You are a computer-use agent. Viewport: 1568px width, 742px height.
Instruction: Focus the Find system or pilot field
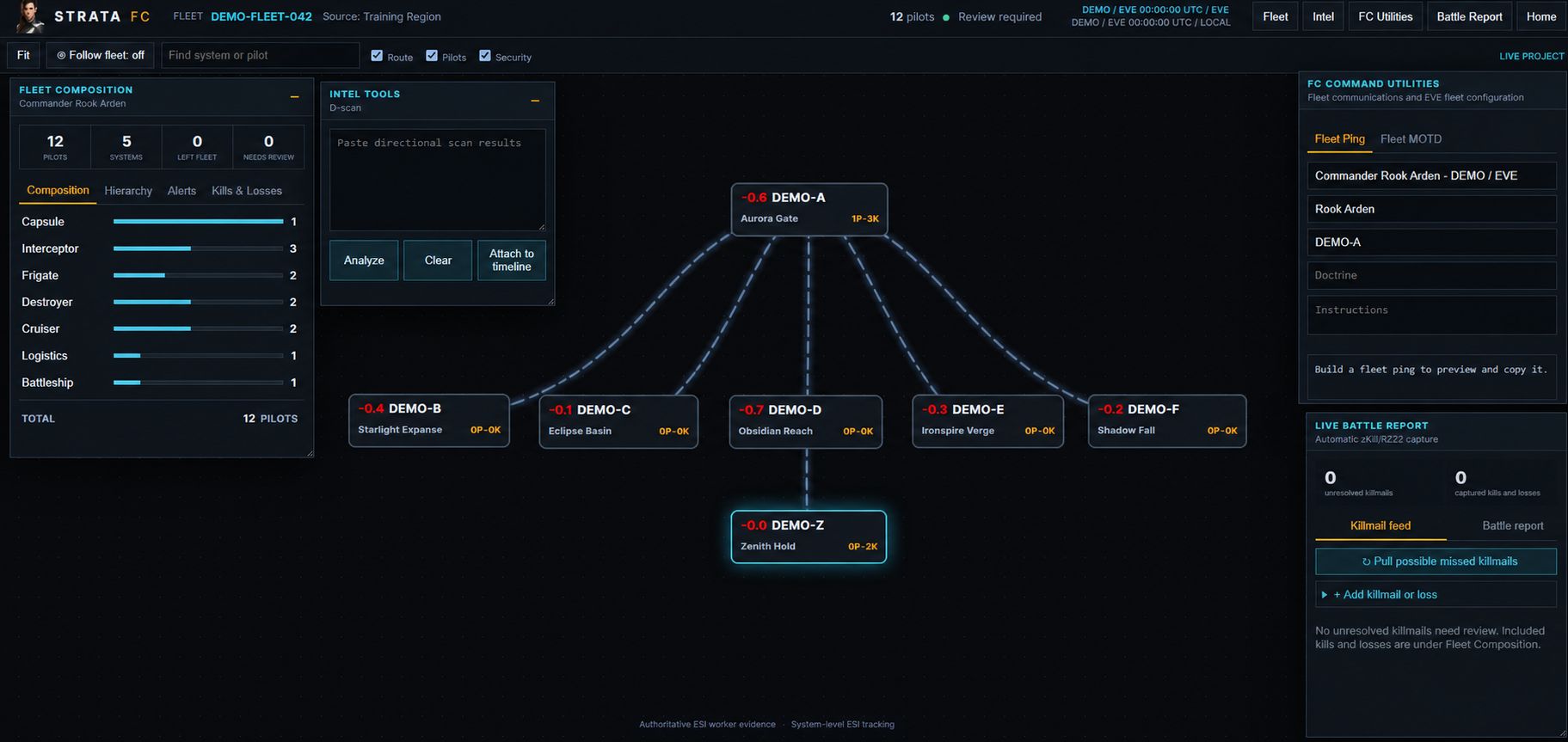pos(260,55)
